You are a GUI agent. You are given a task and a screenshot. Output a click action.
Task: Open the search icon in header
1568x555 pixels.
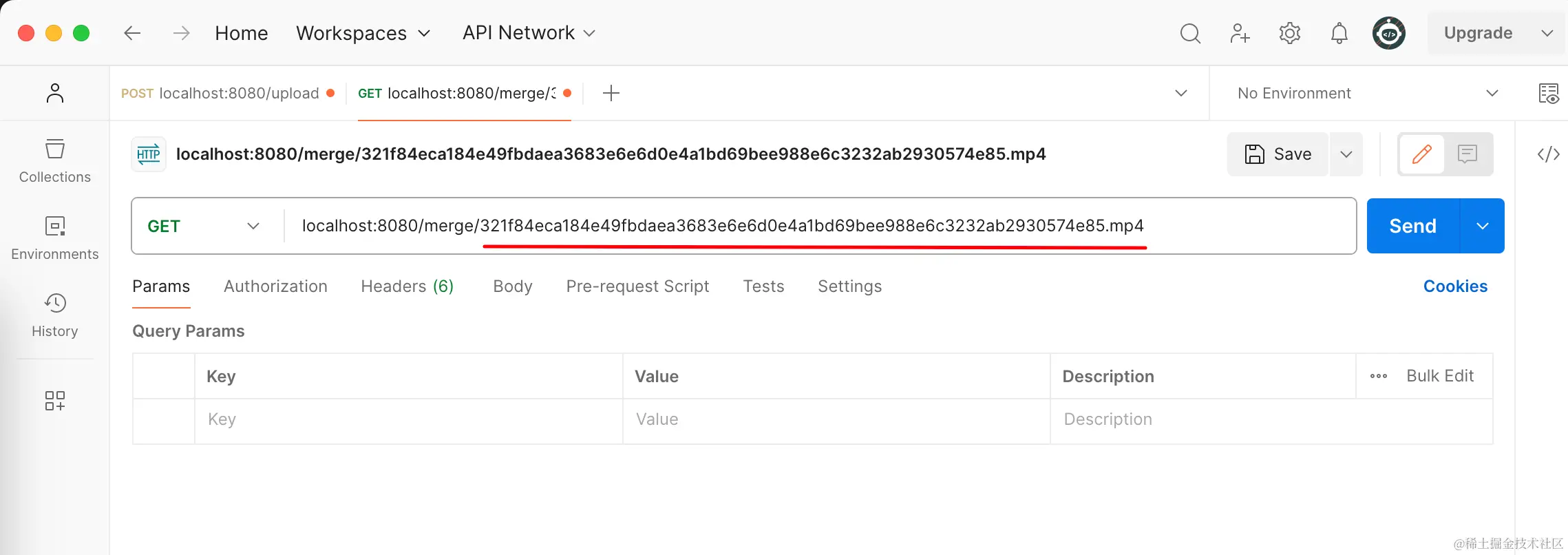point(1190,33)
